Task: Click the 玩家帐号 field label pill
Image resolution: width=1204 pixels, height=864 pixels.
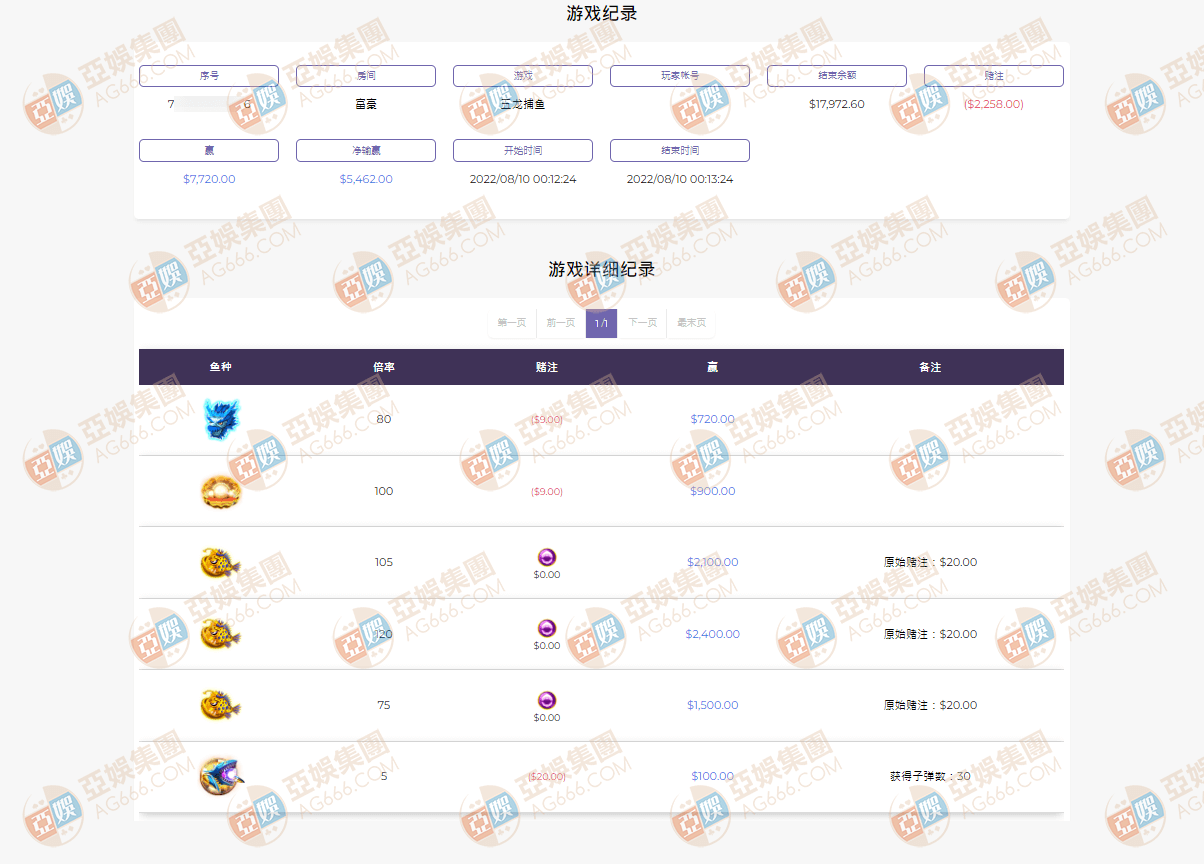Action: (679, 75)
